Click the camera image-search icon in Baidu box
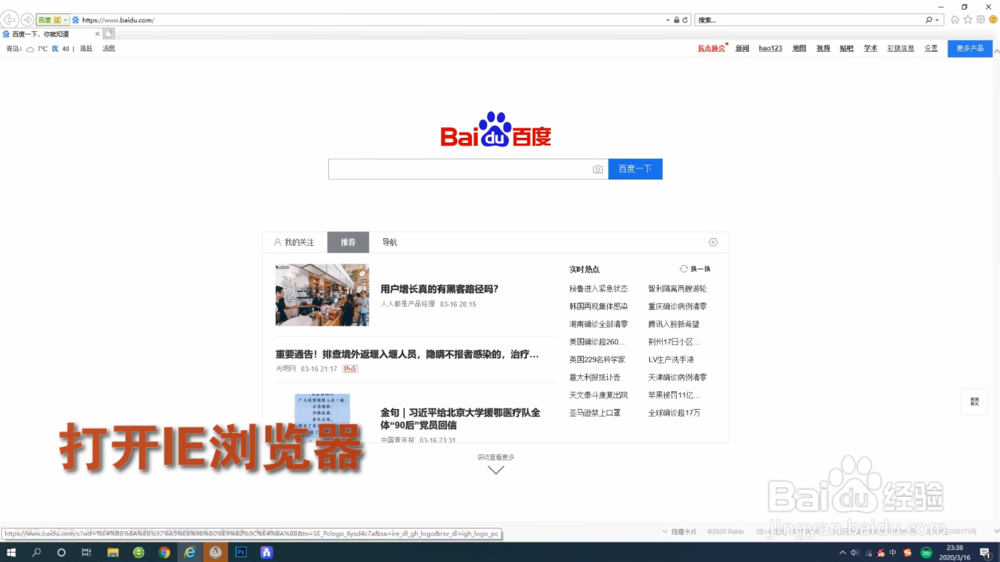 coord(598,169)
